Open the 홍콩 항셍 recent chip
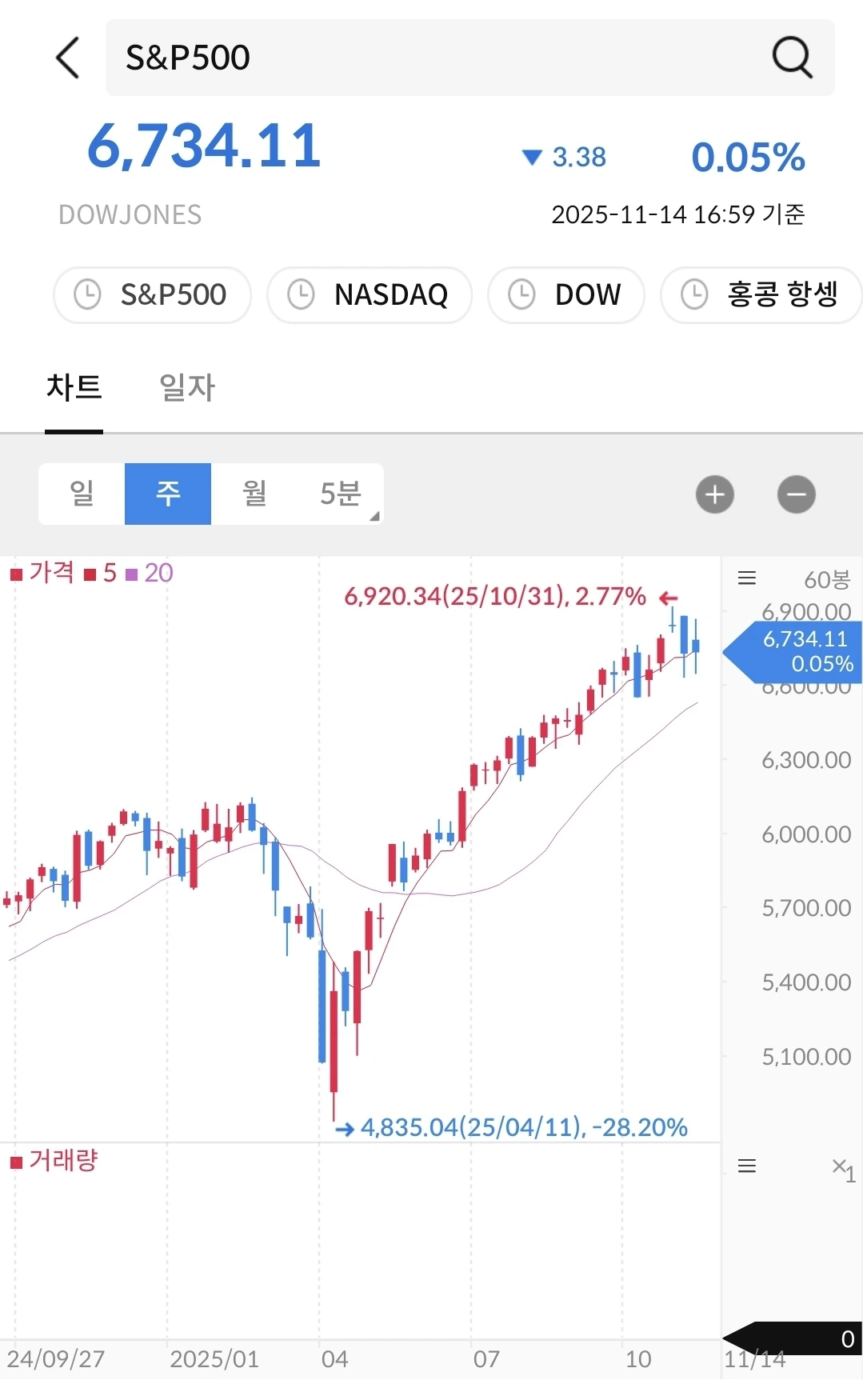Image resolution: width=863 pixels, height=1400 pixels. (761, 294)
